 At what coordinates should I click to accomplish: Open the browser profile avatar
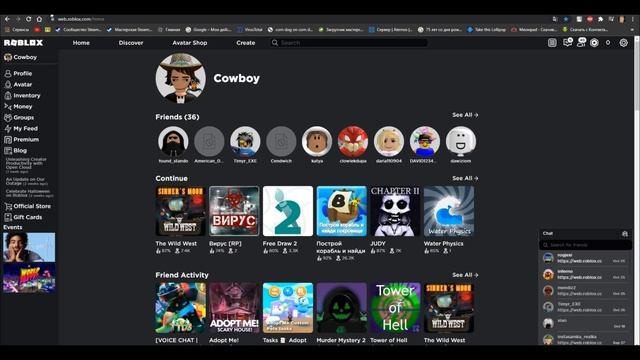(x=622, y=19)
